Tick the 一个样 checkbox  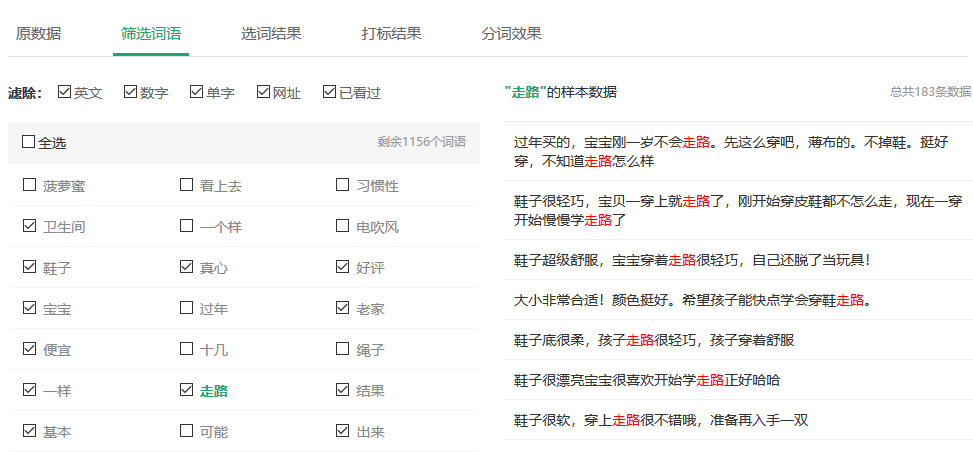pyautogui.click(x=186, y=225)
